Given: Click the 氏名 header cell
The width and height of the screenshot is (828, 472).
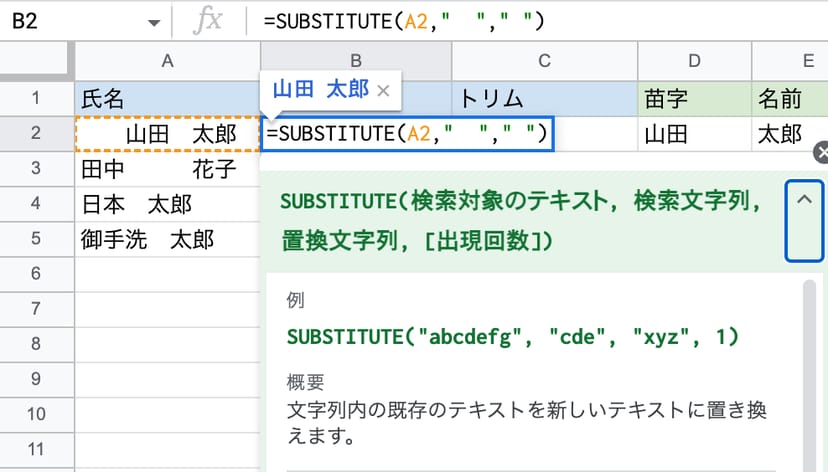Looking at the screenshot, I should coord(167,98).
